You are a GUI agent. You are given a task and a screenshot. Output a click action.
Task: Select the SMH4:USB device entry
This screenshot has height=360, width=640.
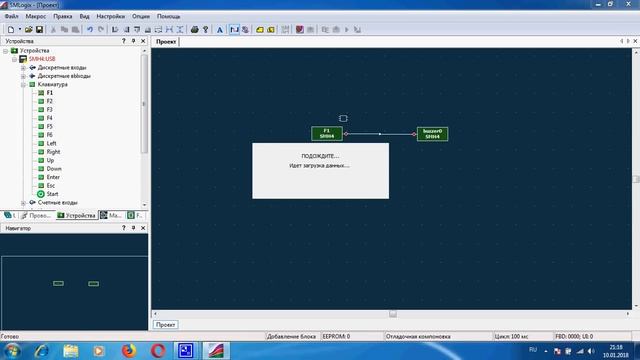point(42,59)
